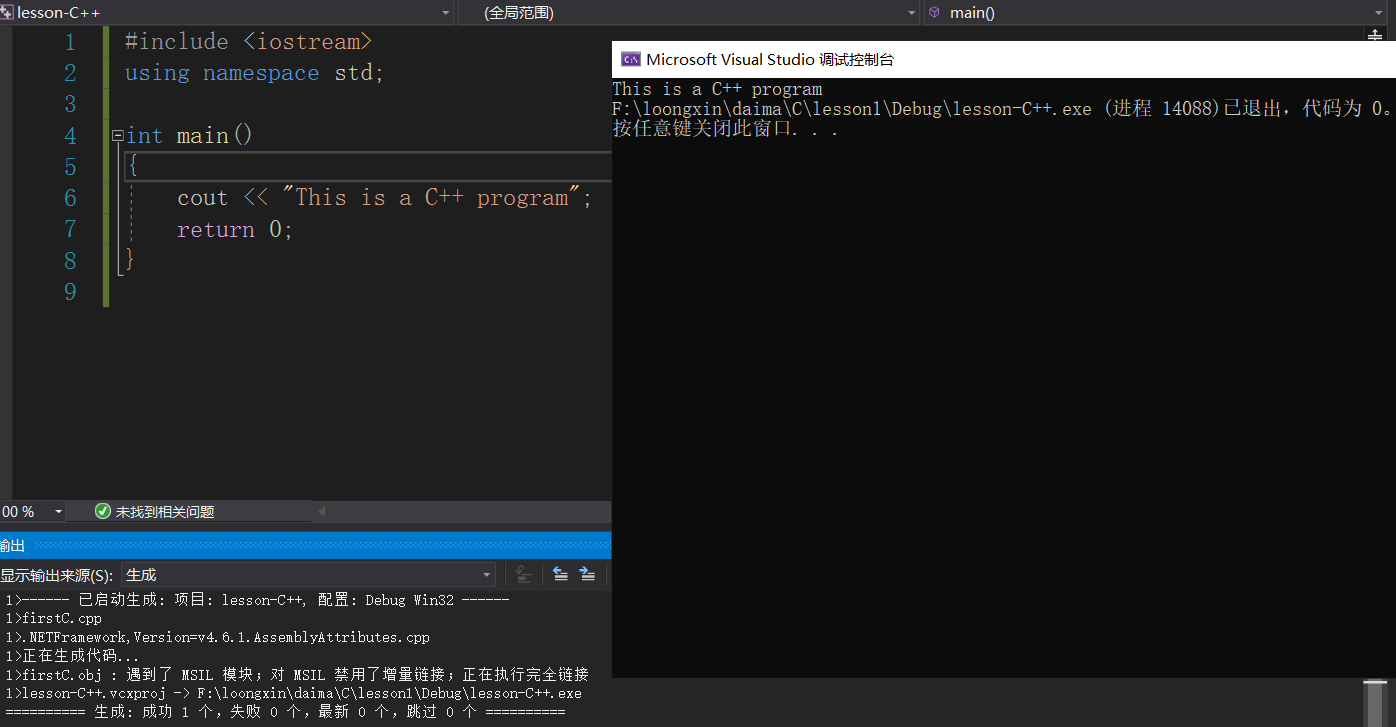
Task: Click the lesson-C++.vcxproj output path line
Action: (x=293, y=693)
